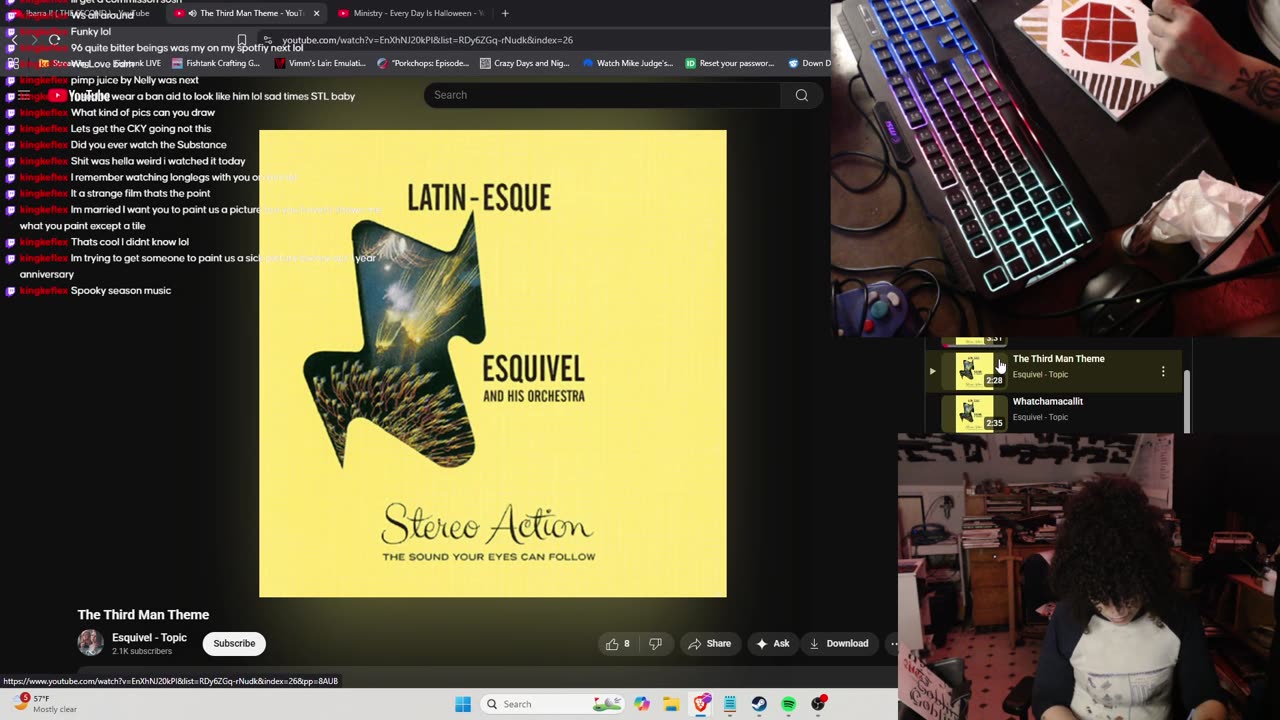The height and width of the screenshot is (720, 1280).
Task: Click the Download button
Action: (x=839, y=644)
